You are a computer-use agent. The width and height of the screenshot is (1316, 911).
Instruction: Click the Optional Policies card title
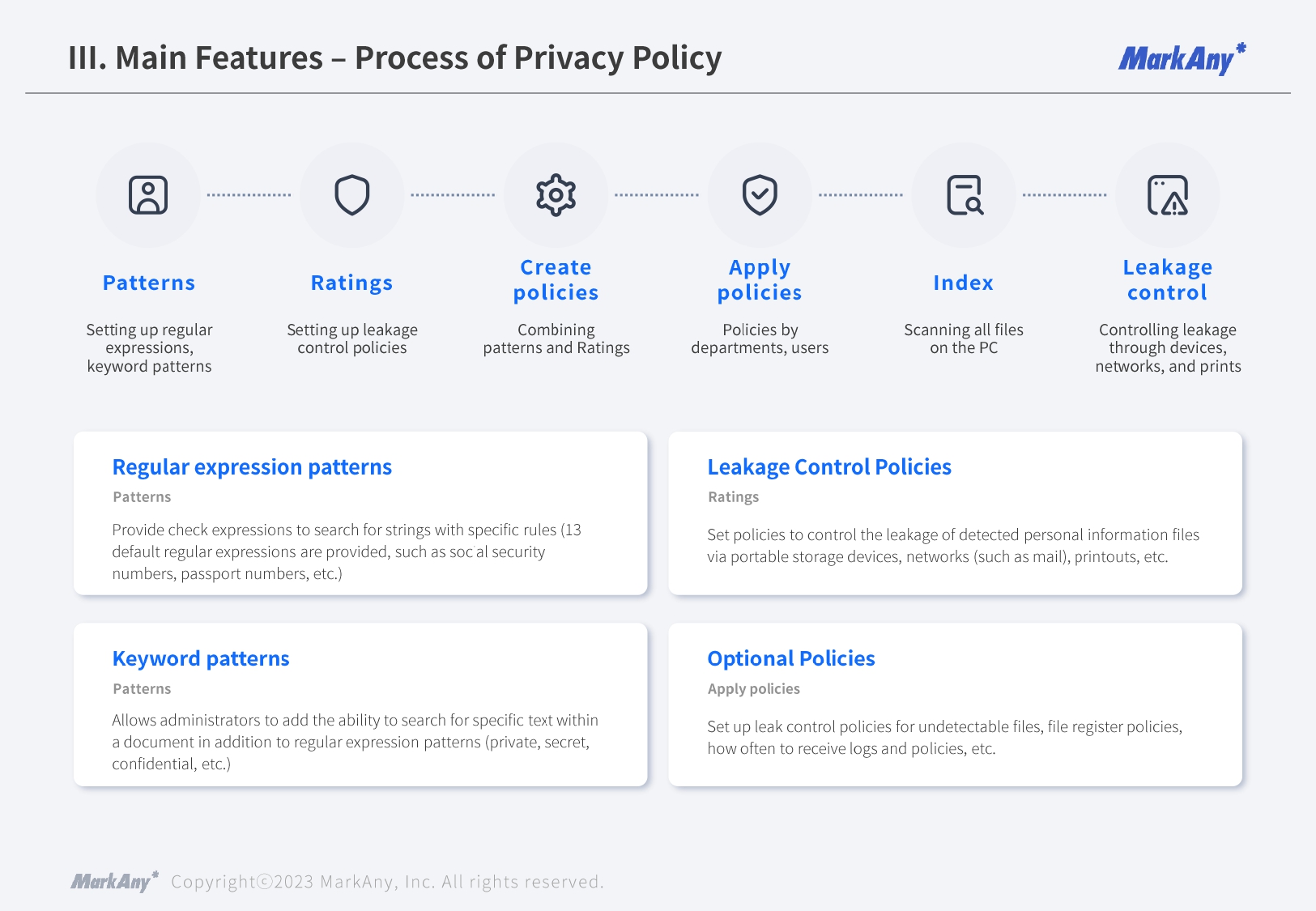(x=791, y=658)
